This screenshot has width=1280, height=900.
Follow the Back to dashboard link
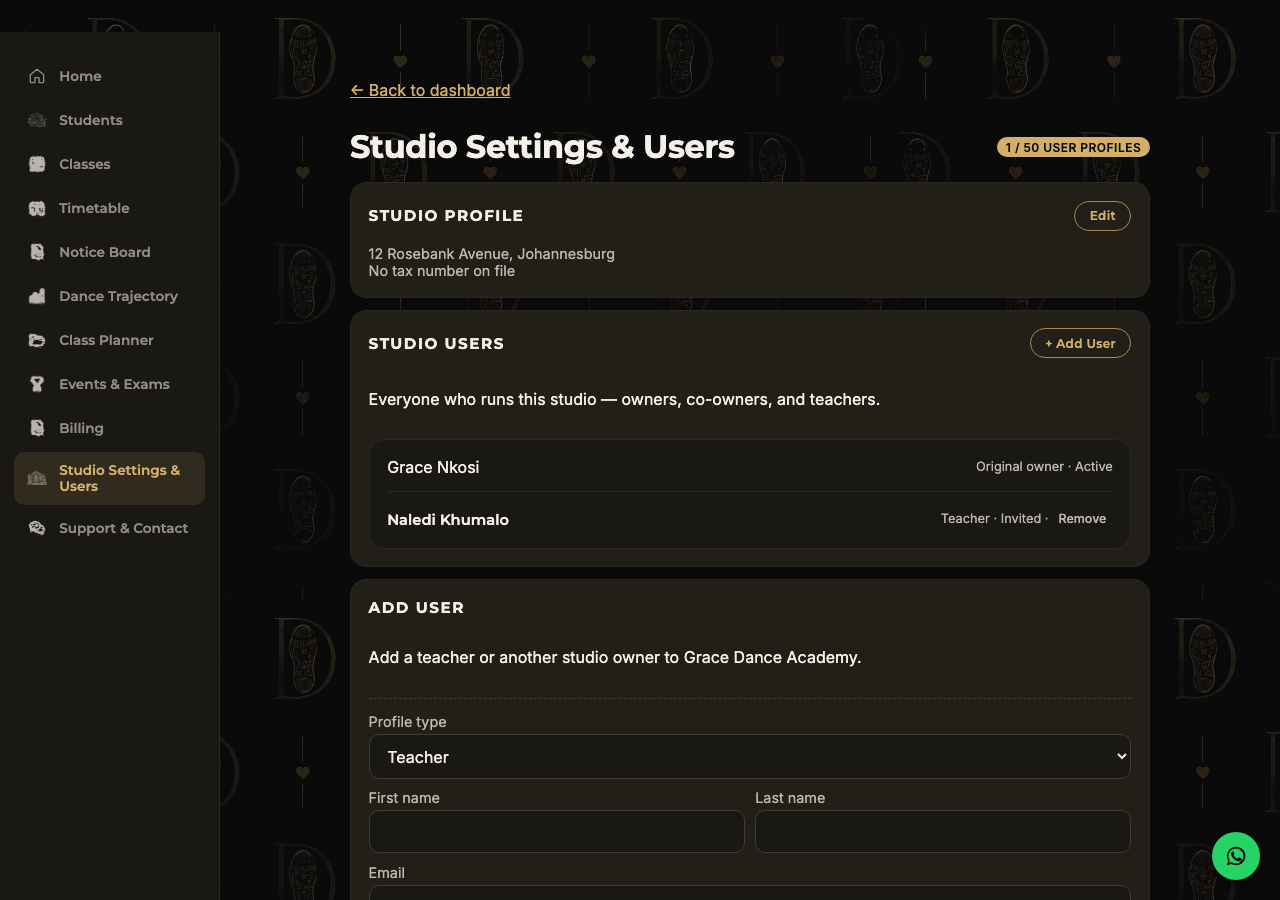tap(430, 90)
